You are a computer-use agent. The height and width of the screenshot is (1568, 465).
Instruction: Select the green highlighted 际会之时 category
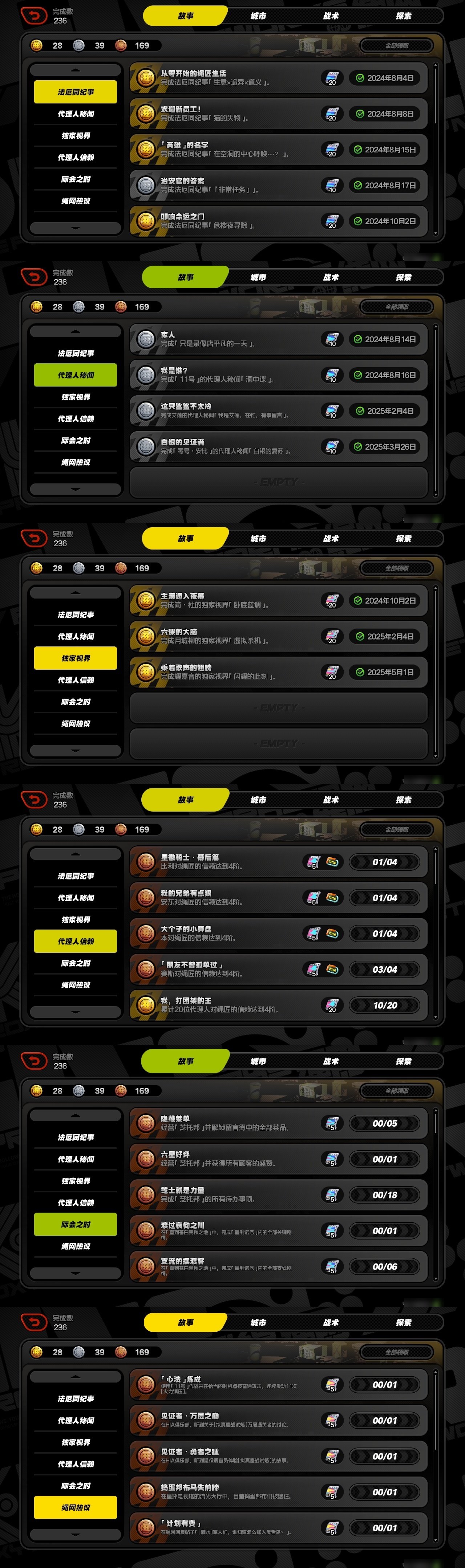click(x=76, y=1224)
